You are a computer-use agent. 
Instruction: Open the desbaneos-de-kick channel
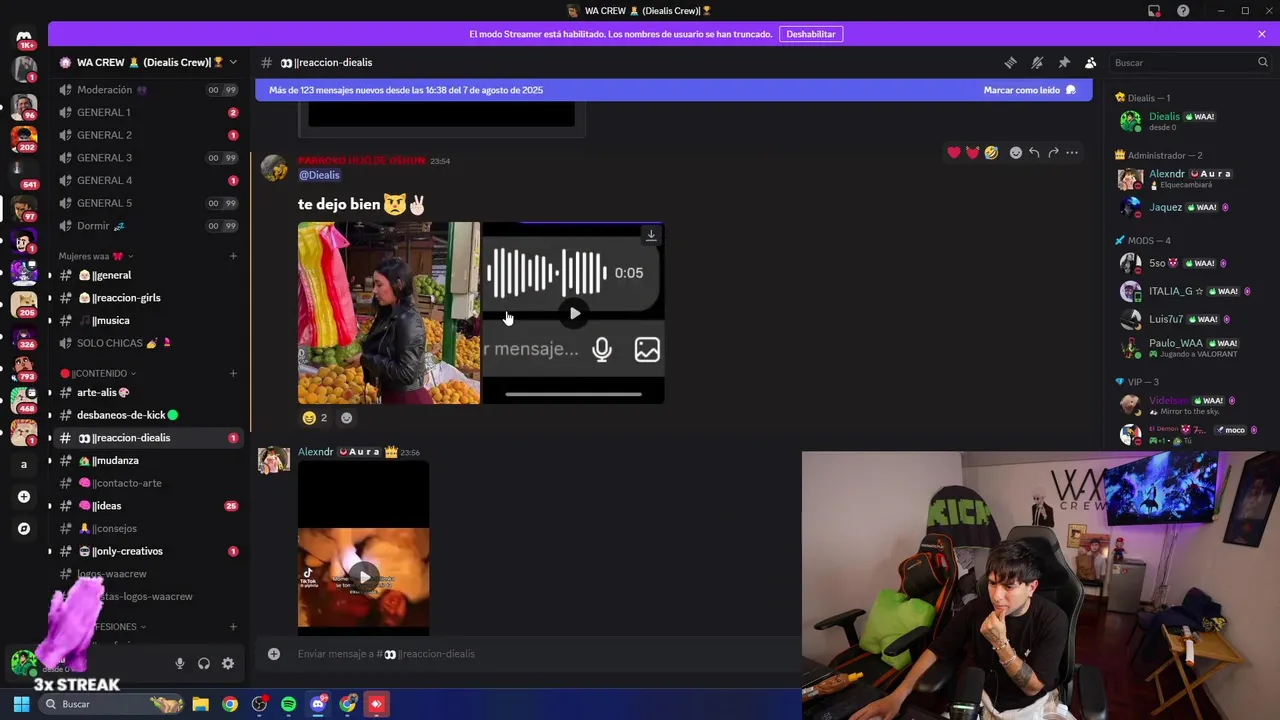[x=149, y=415]
